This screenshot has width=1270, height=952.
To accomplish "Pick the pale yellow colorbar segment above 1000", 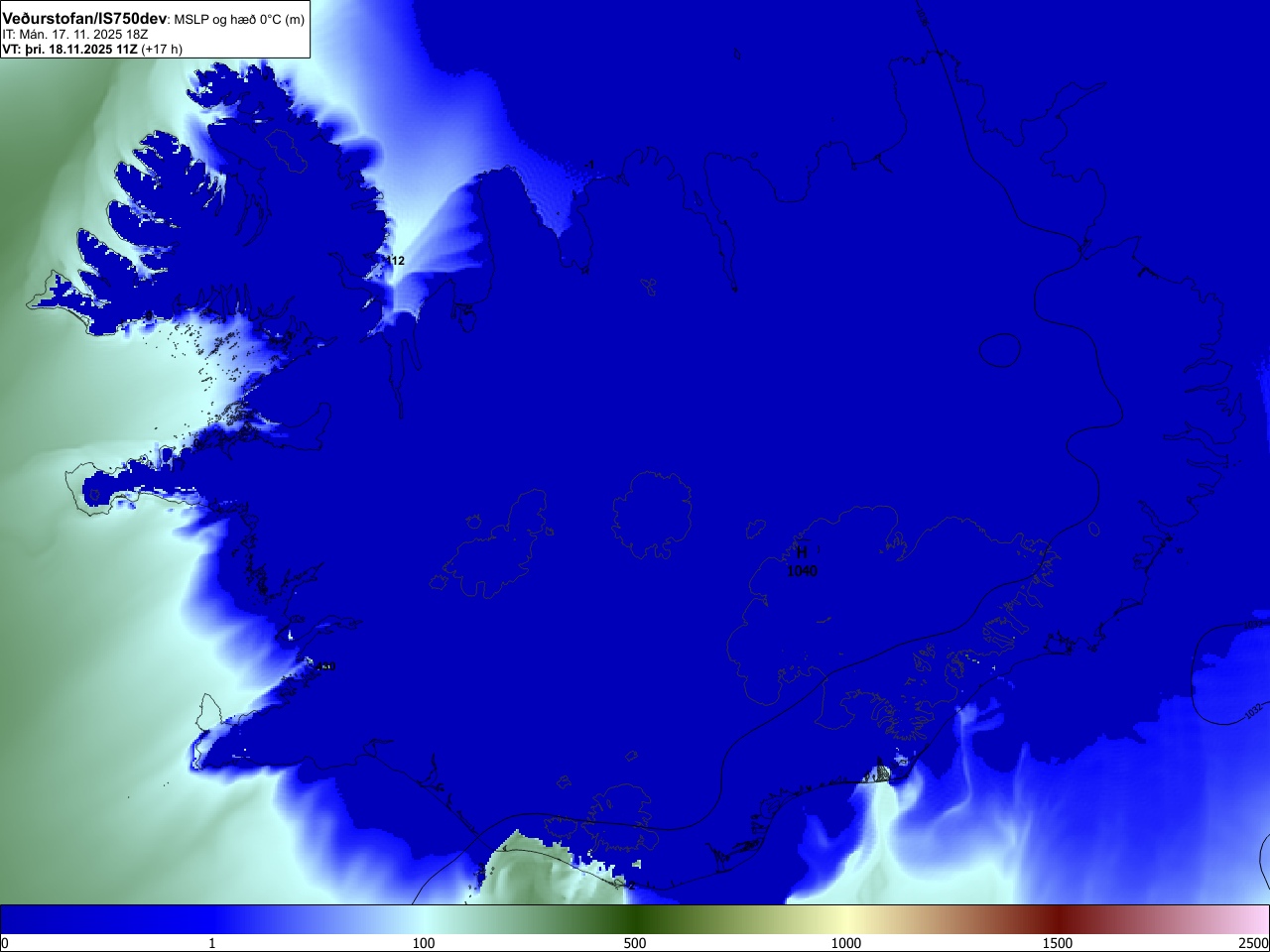I will pos(846,919).
